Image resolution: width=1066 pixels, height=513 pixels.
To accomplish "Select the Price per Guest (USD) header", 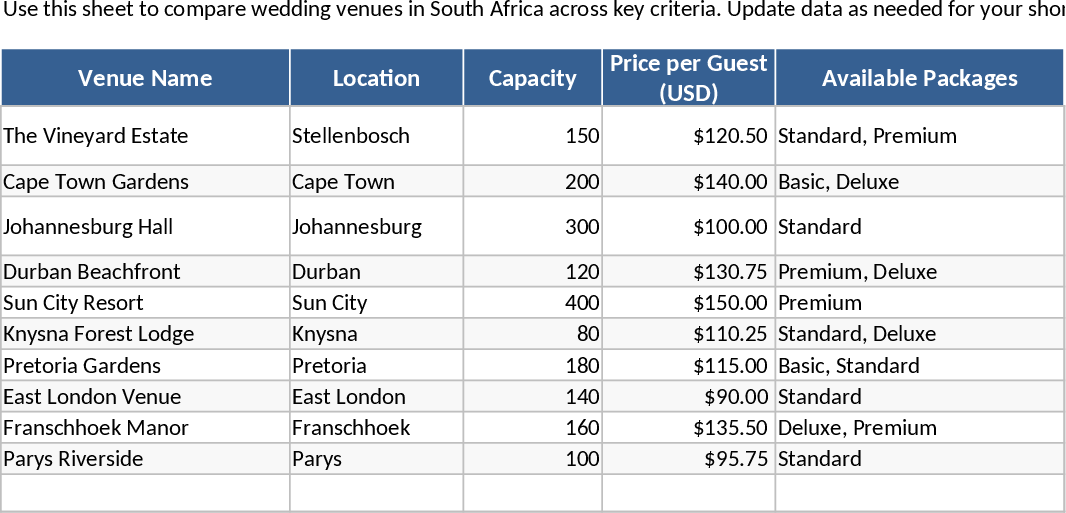I will 688,78.
